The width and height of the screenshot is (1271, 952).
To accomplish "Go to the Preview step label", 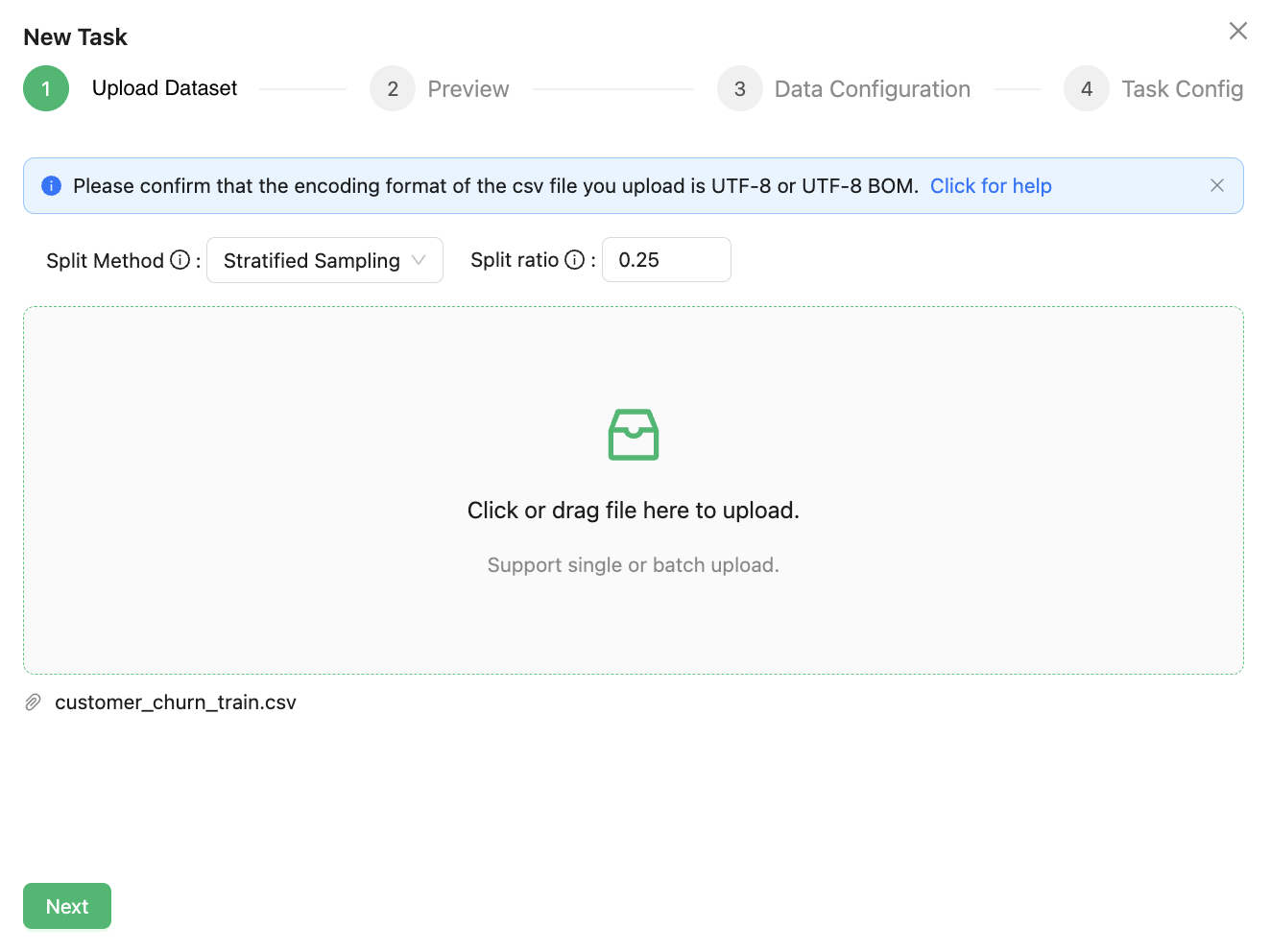I will click(468, 89).
